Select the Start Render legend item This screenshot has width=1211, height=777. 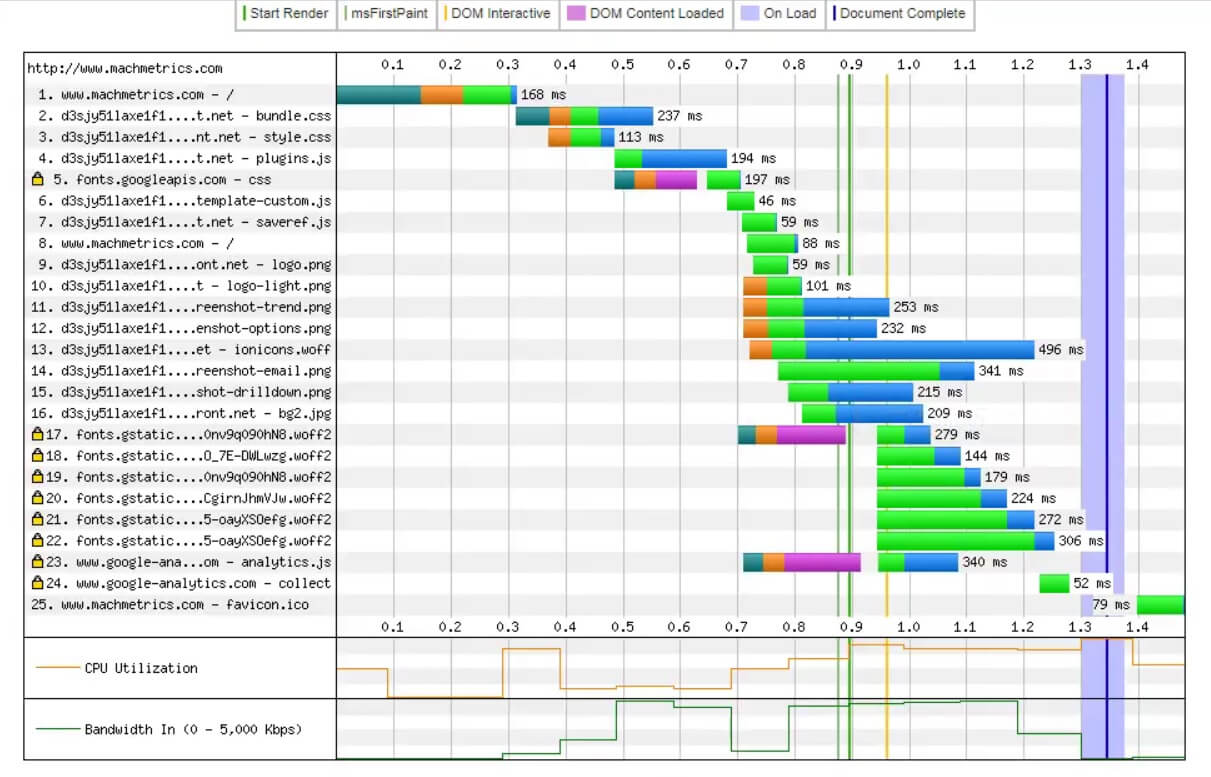point(286,14)
